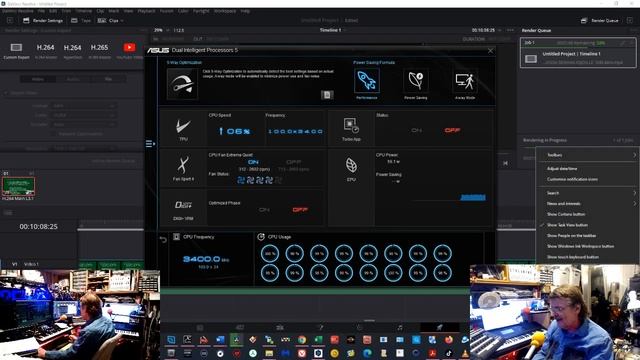Screen dimensions: 640x360
Task: Open Render Settings in DaVinci toolbar
Action: tap(43, 20)
